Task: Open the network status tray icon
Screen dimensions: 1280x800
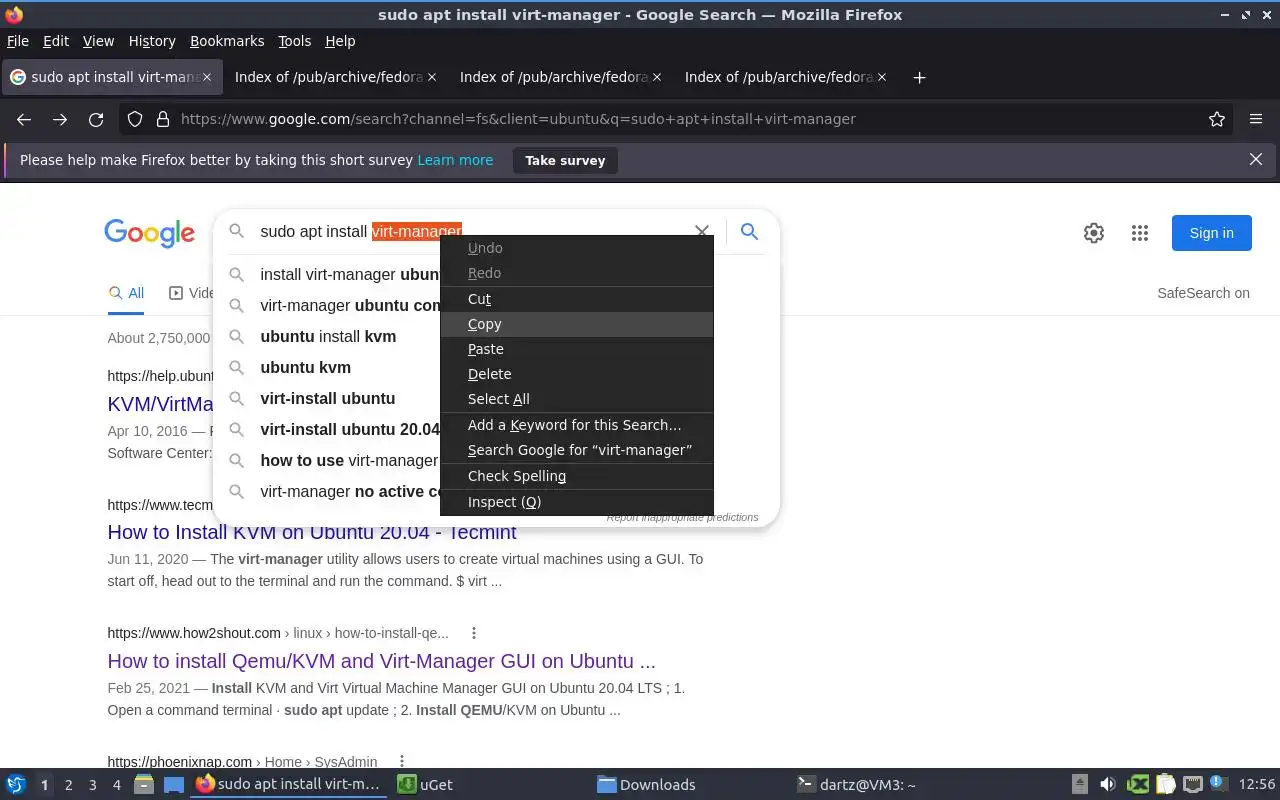Action: 1192,785
